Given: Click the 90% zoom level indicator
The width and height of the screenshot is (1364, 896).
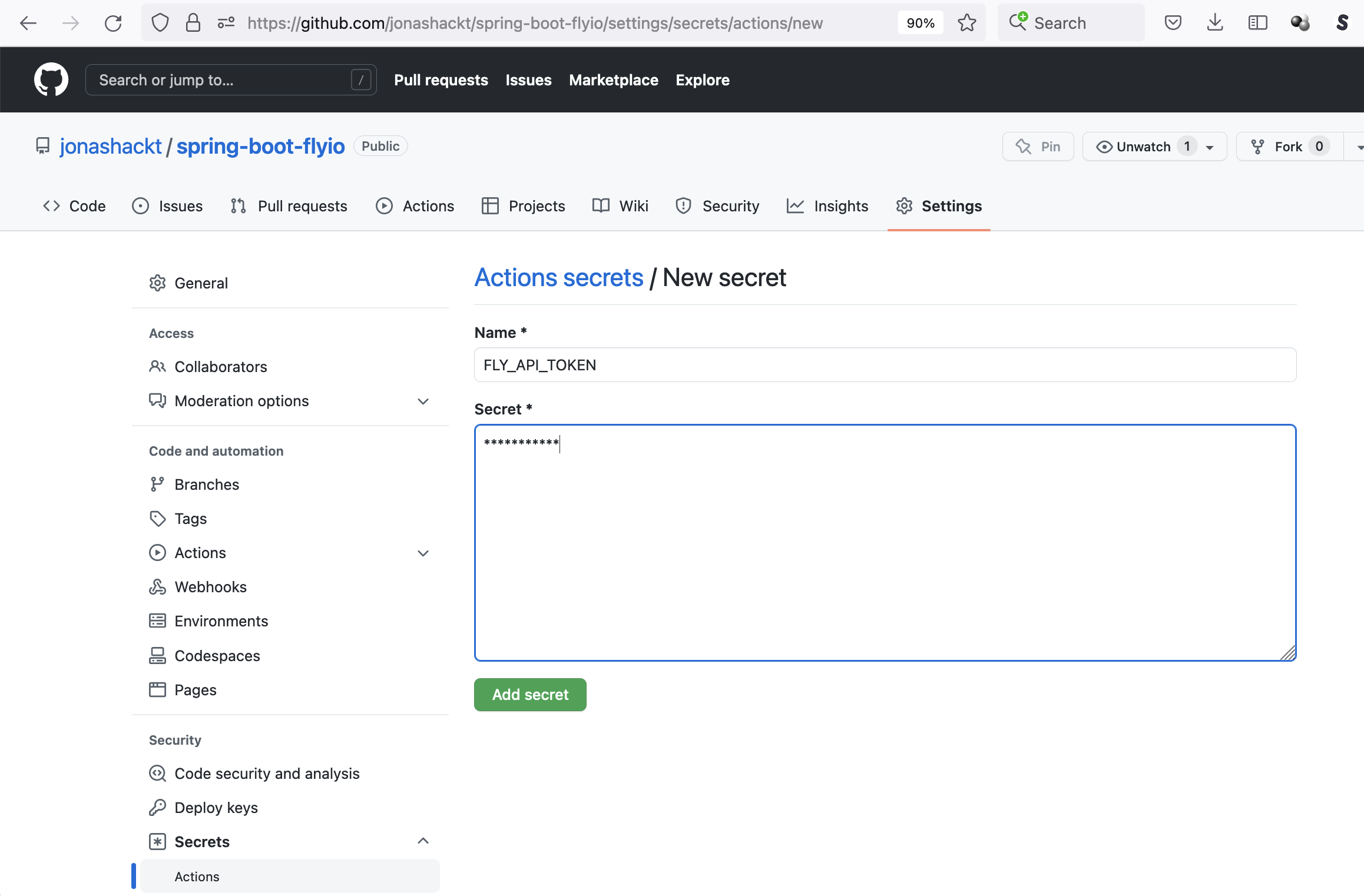Looking at the screenshot, I should coord(921,23).
